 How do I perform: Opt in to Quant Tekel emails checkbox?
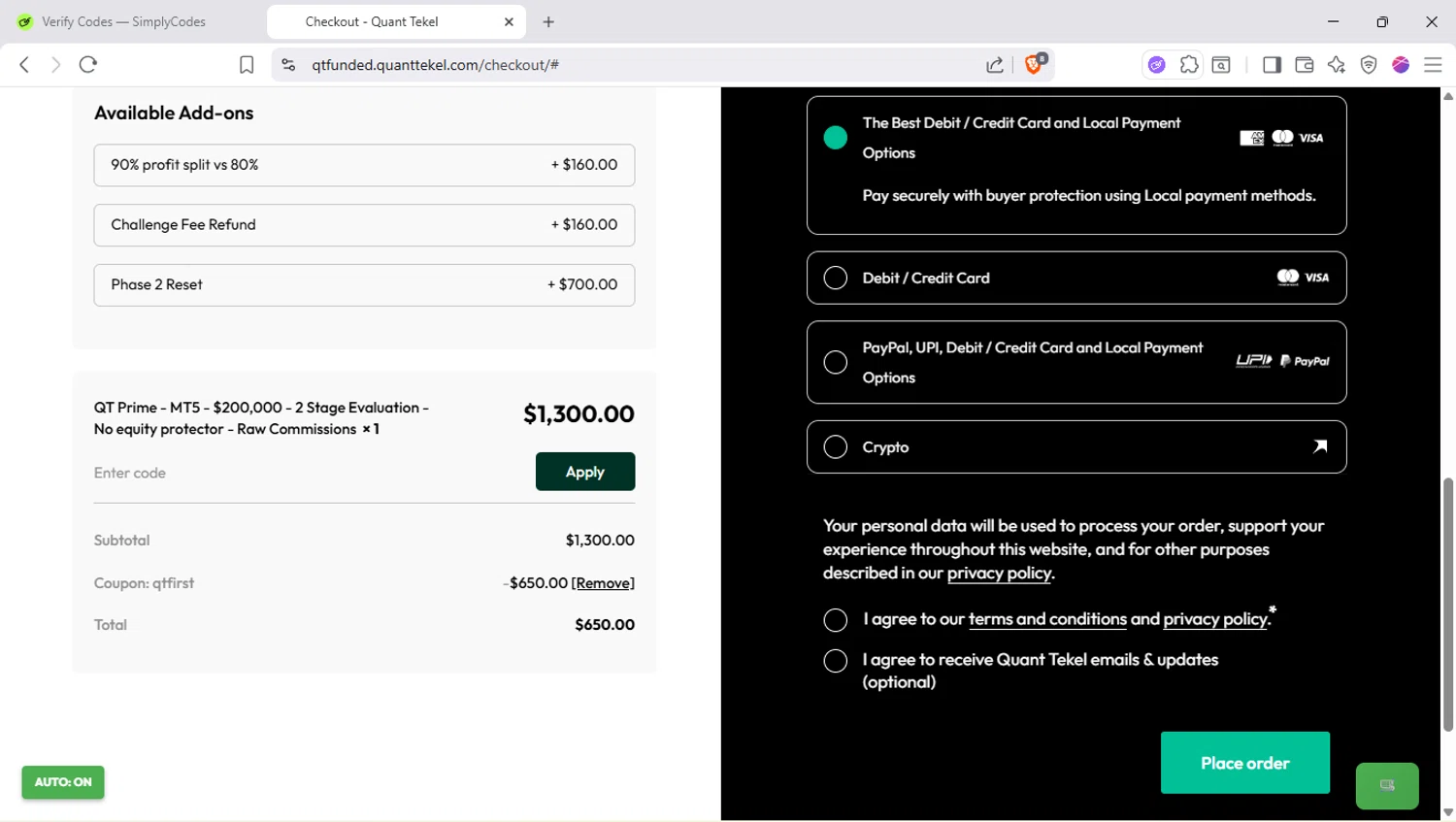coord(836,661)
